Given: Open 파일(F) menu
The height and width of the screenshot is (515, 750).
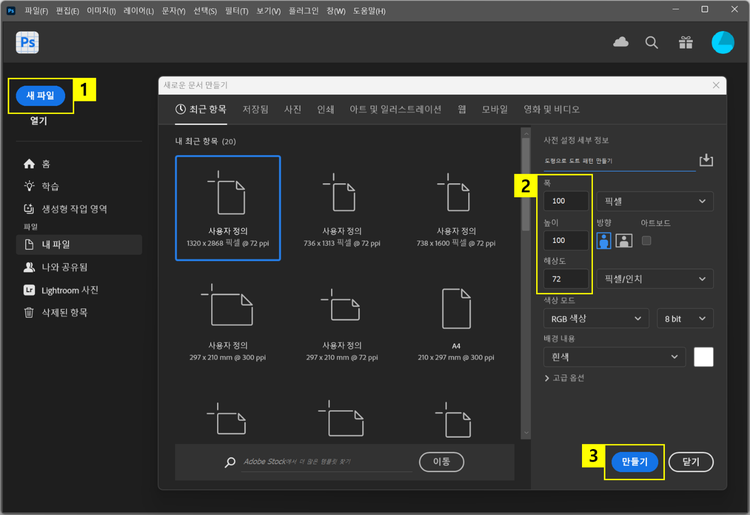Looking at the screenshot, I should click(x=36, y=11).
